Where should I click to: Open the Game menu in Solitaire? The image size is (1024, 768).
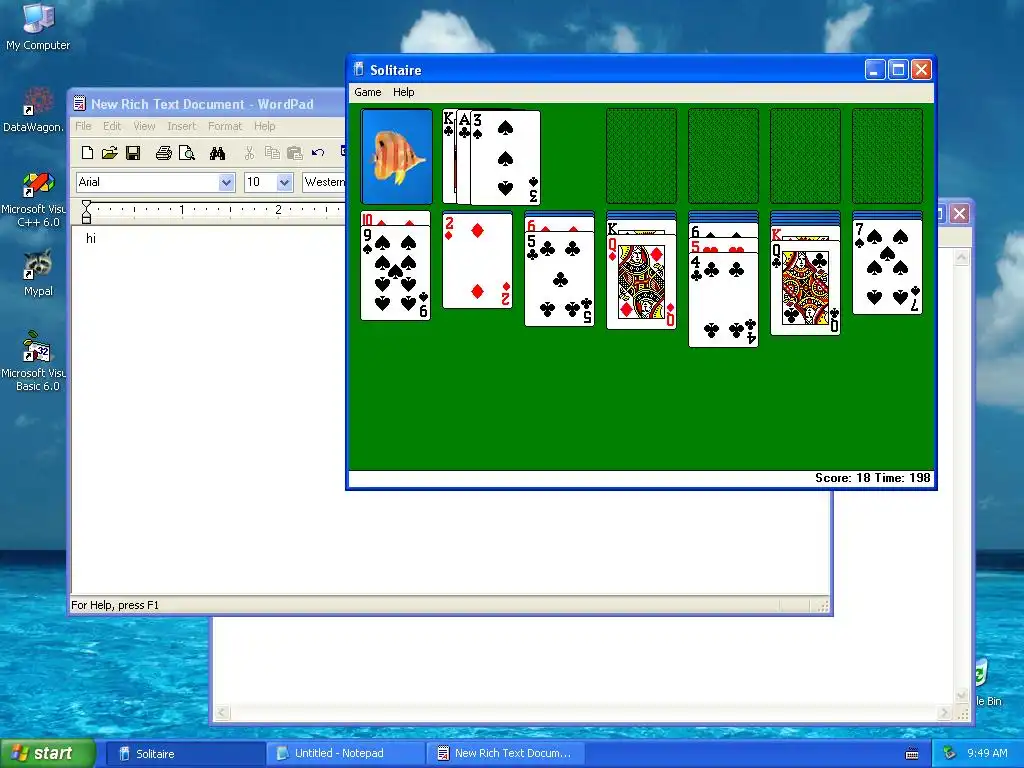[x=368, y=92]
